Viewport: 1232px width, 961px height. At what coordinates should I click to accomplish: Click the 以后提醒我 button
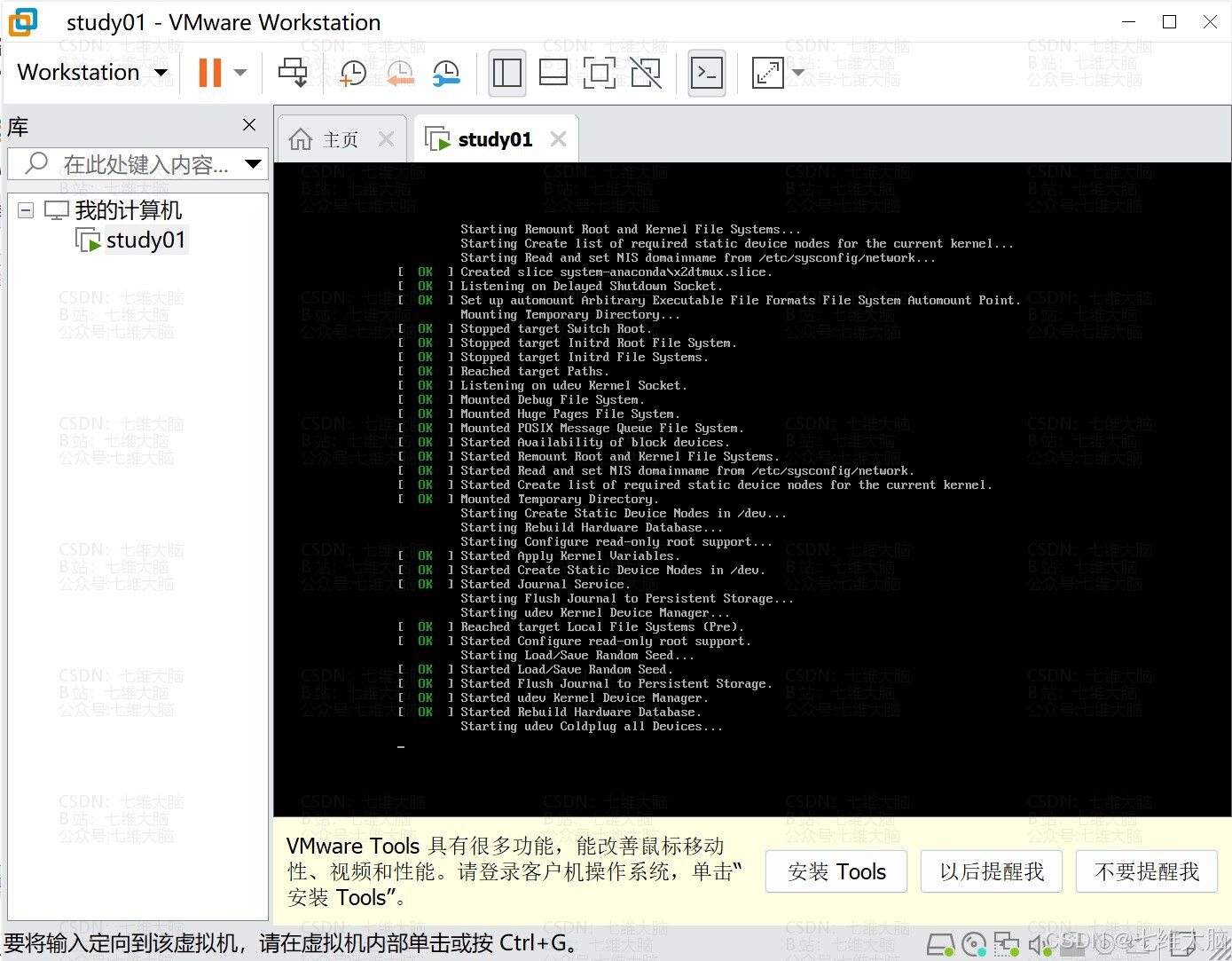click(992, 871)
